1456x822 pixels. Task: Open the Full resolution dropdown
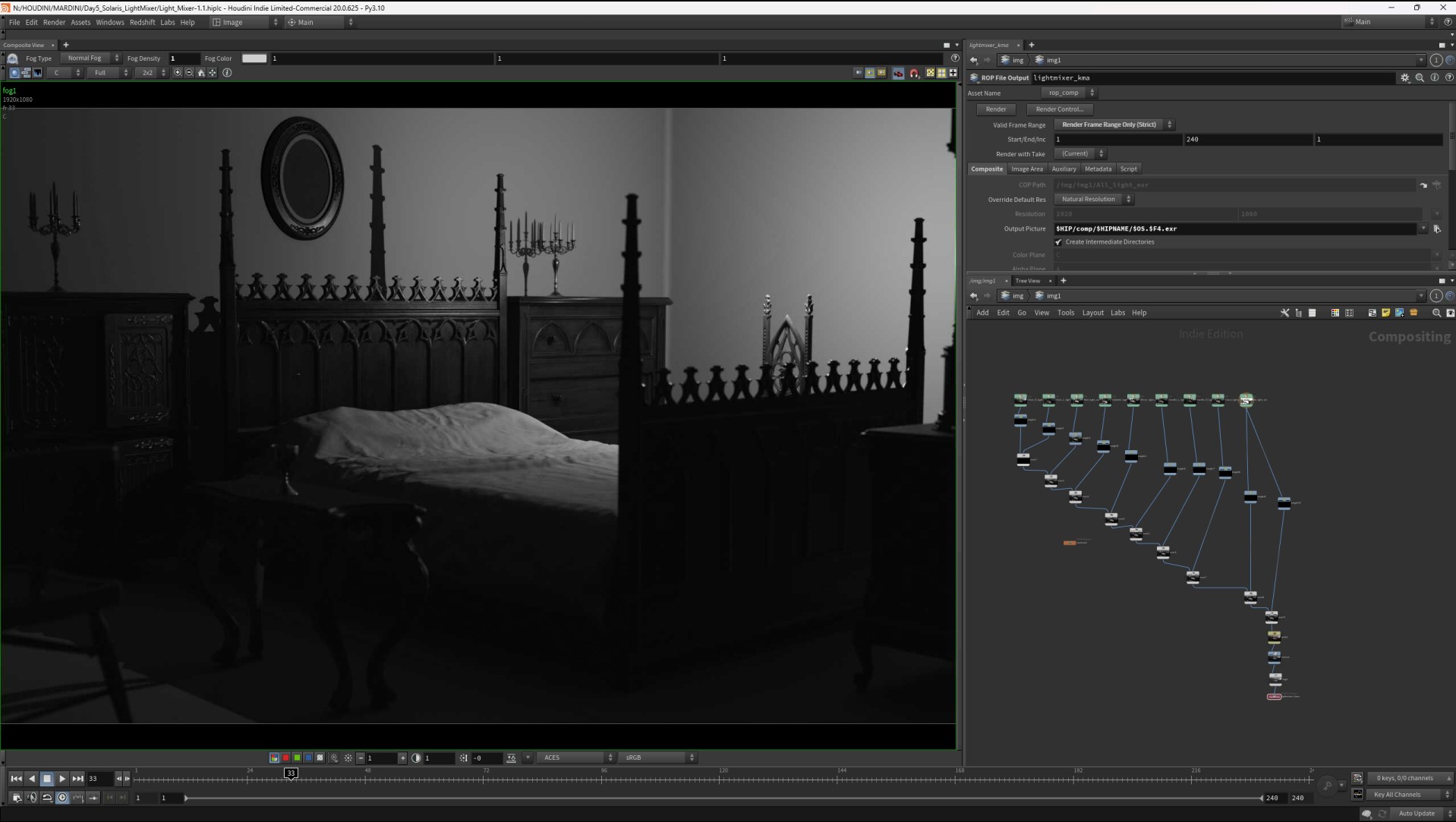(x=109, y=73)
